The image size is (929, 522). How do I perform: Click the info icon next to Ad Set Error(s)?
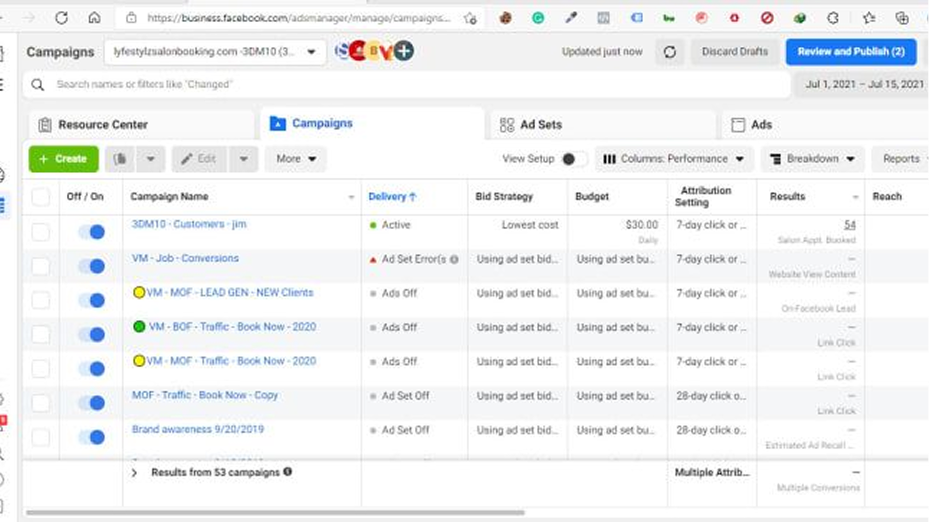point(454,259)
